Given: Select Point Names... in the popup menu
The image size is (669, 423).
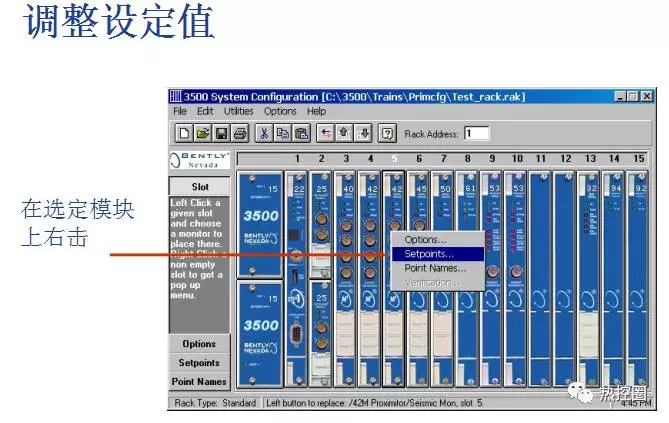Looking at the screenshot, I should click(x=434, y=268).
